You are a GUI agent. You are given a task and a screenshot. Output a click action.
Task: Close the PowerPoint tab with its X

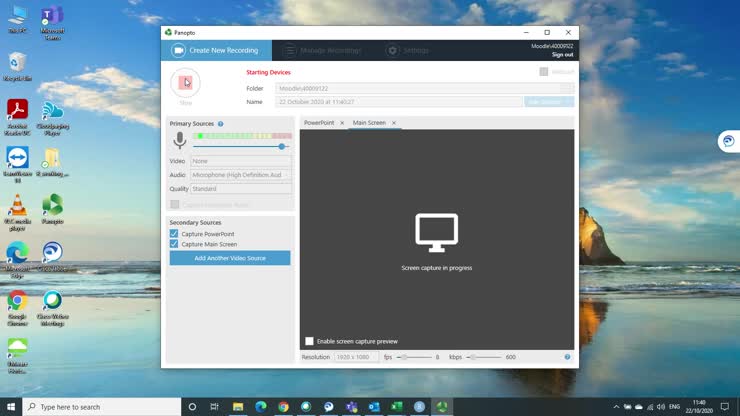[342, 123]
